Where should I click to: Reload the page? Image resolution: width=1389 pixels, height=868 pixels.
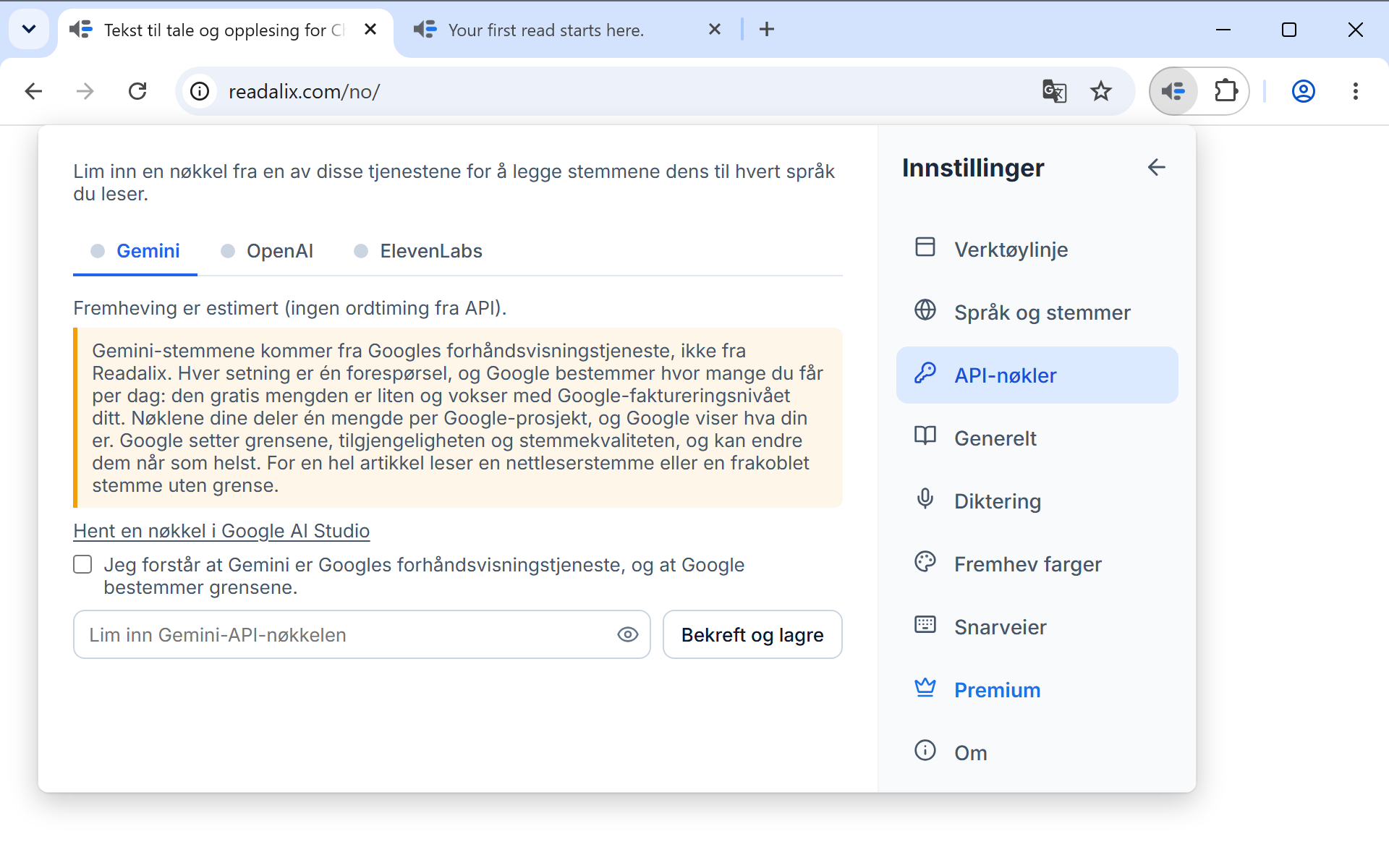(x=137, y=91)
